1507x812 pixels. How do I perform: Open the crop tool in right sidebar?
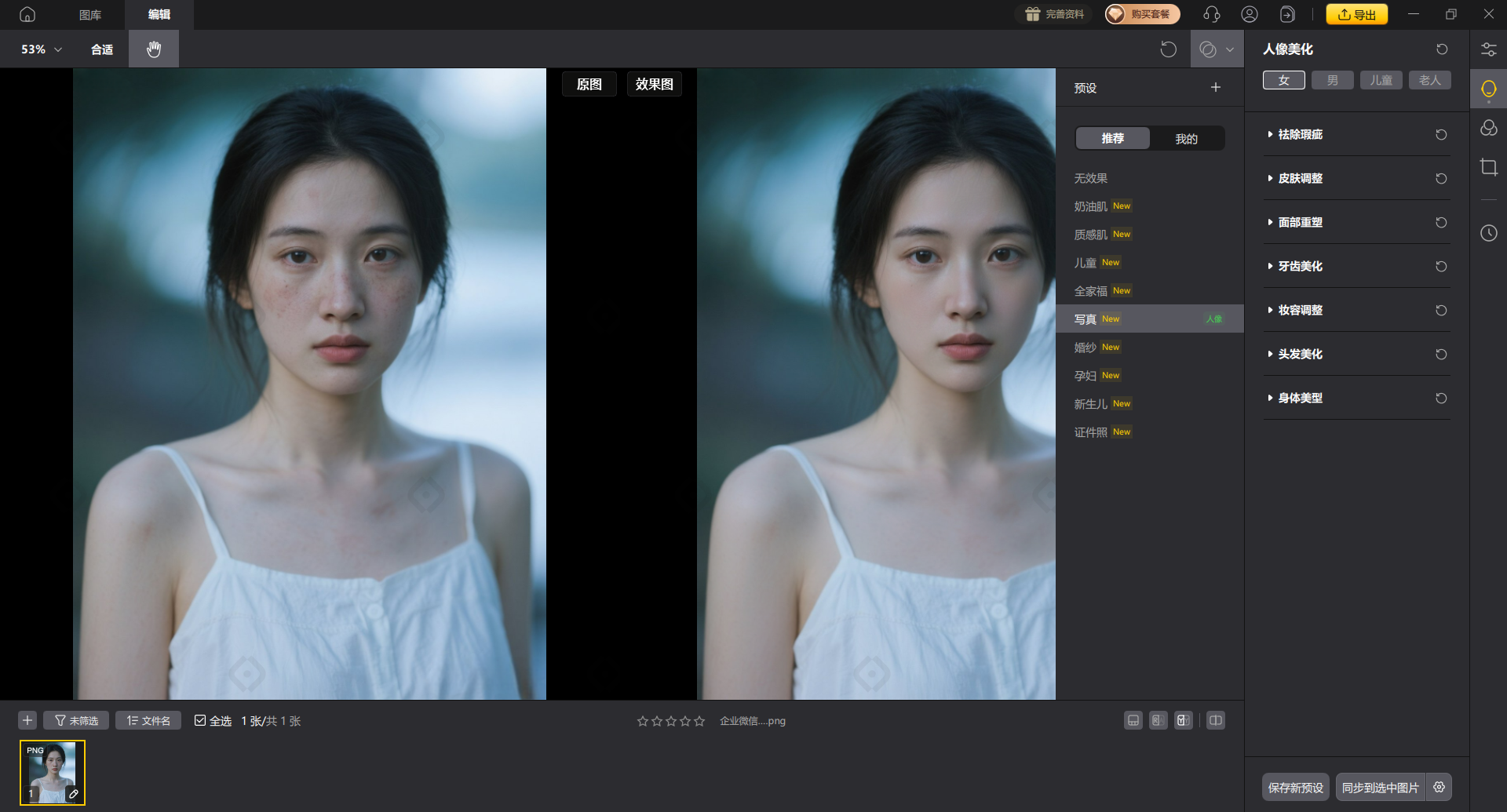tap(1488, 167)
